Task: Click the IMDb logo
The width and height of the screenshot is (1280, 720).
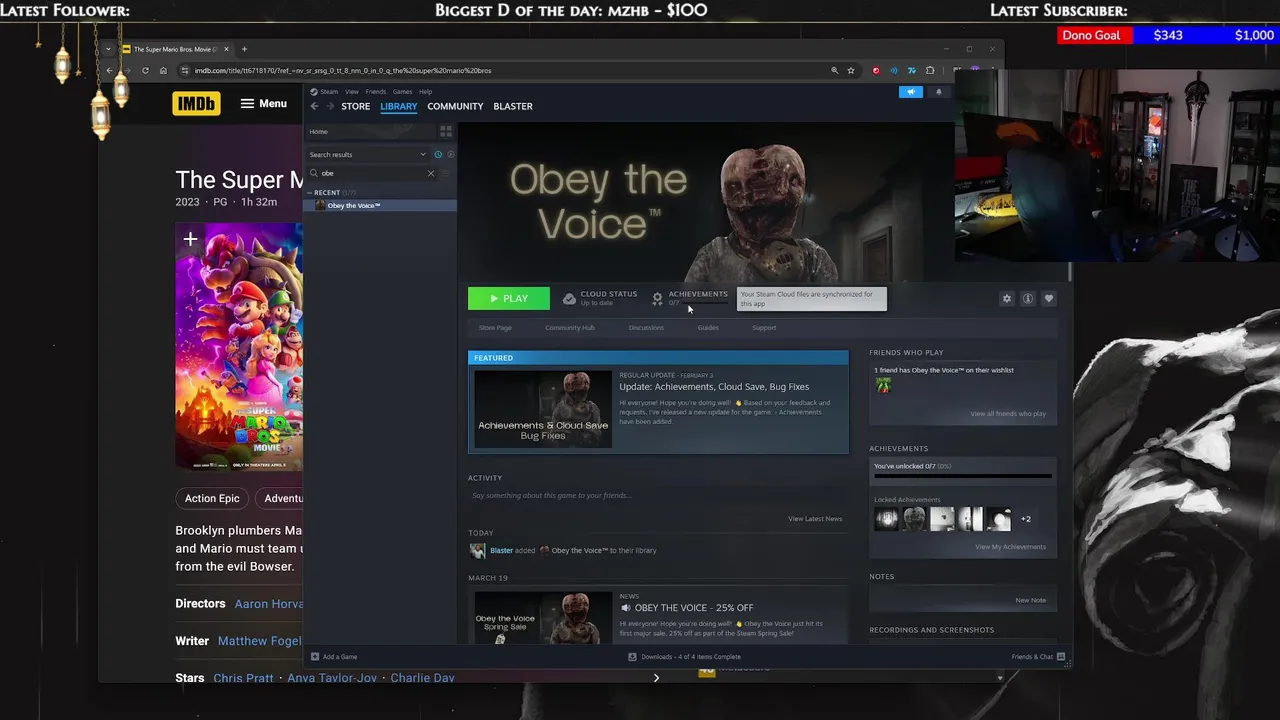Action: (x=196, y=103)
